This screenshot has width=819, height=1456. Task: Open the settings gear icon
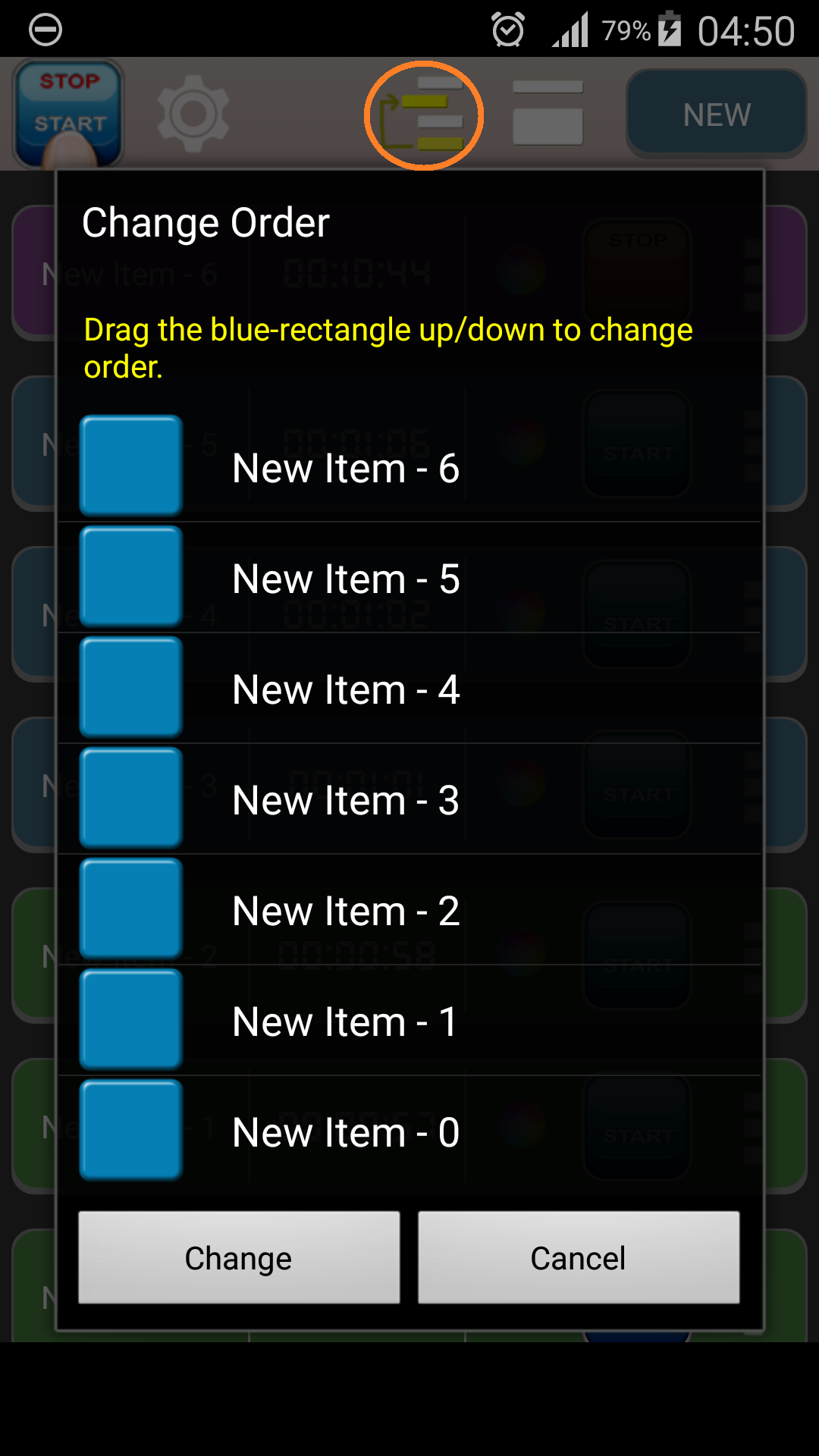(x=193, y=114)
